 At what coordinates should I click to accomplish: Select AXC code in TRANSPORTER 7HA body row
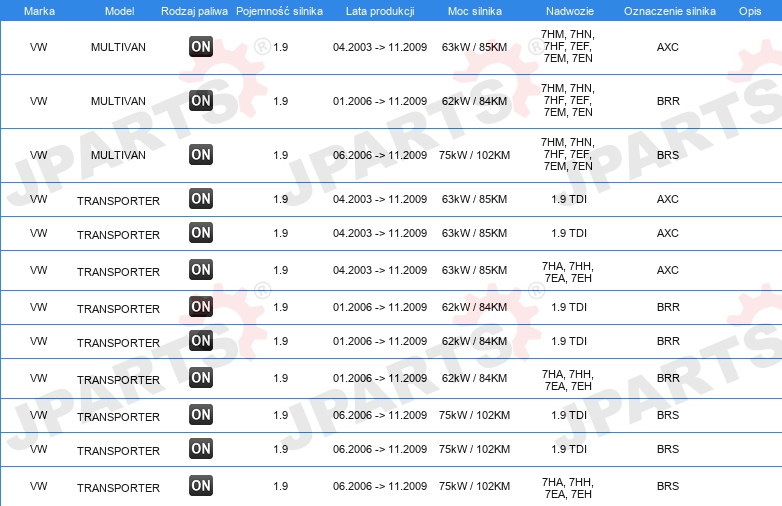(668, 270)
